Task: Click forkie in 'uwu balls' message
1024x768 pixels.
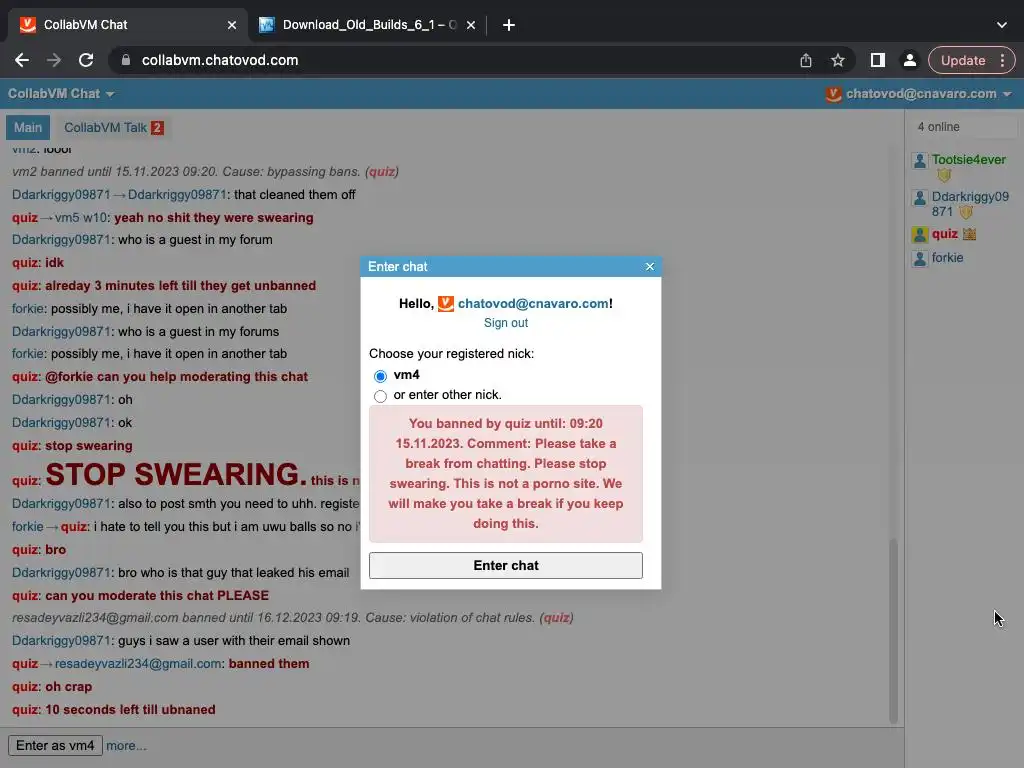Action: pyautogui.click(x=27, y=526)
